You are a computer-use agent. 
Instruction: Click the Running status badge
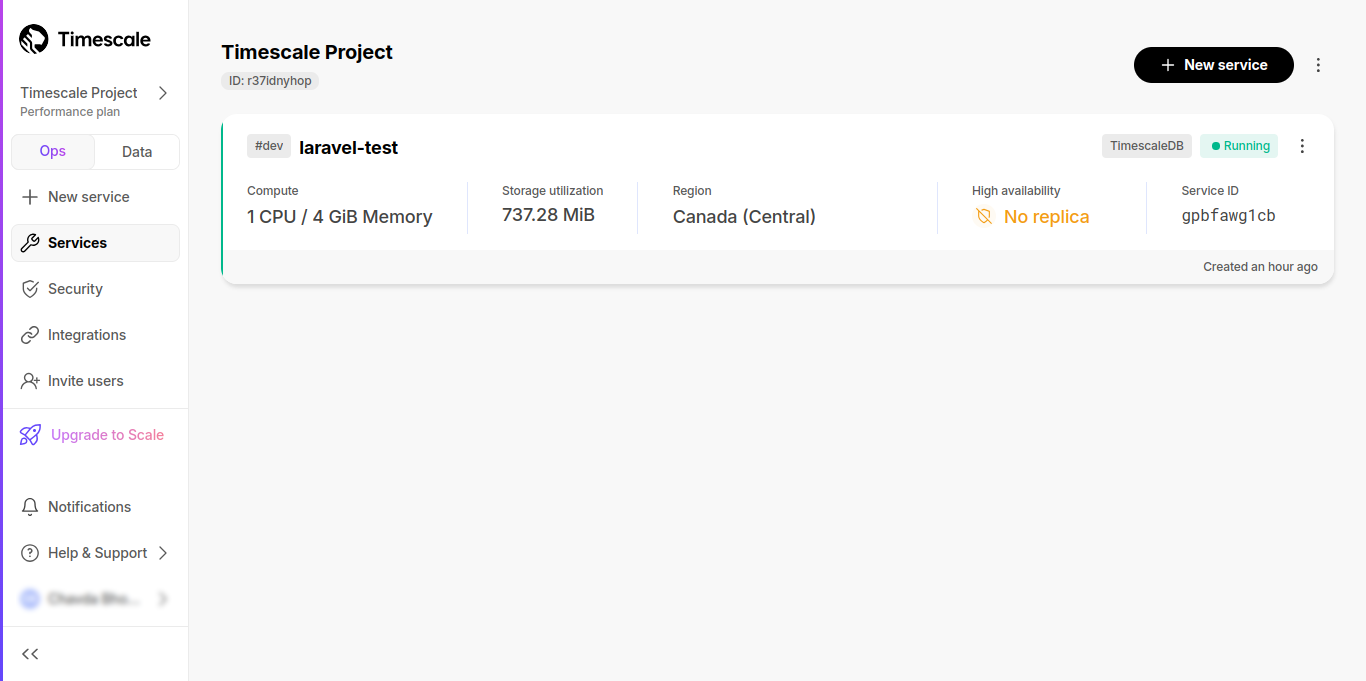[x=1239, y=146]
